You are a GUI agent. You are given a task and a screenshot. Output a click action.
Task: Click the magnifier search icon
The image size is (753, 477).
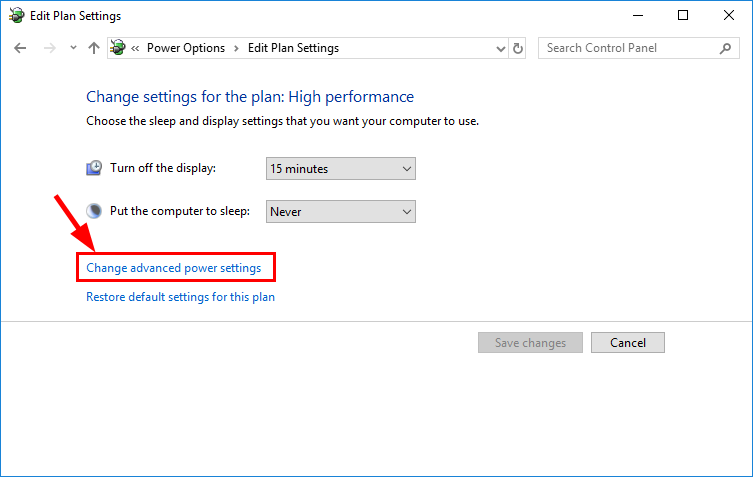pos(726,48)
